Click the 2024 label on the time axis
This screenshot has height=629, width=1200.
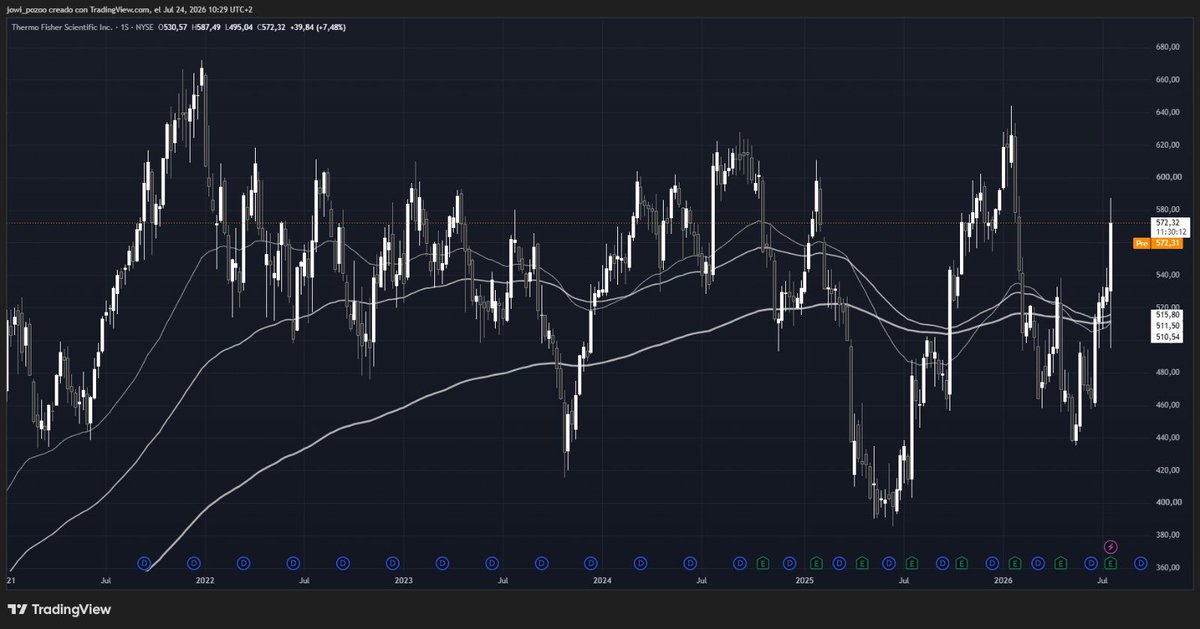point(601,580)
